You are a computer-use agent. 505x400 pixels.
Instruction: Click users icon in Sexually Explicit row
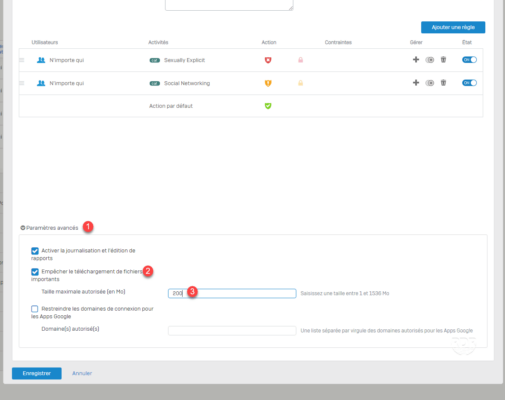(41, 60)
